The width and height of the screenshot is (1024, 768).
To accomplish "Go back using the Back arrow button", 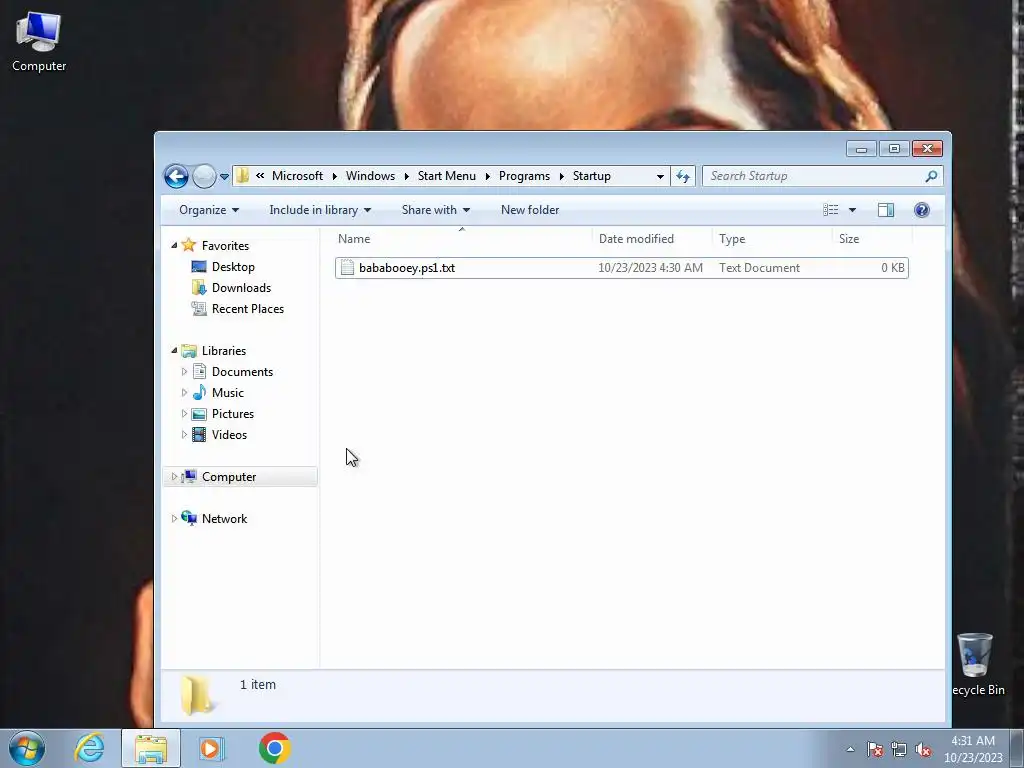I will pos(176,176).
